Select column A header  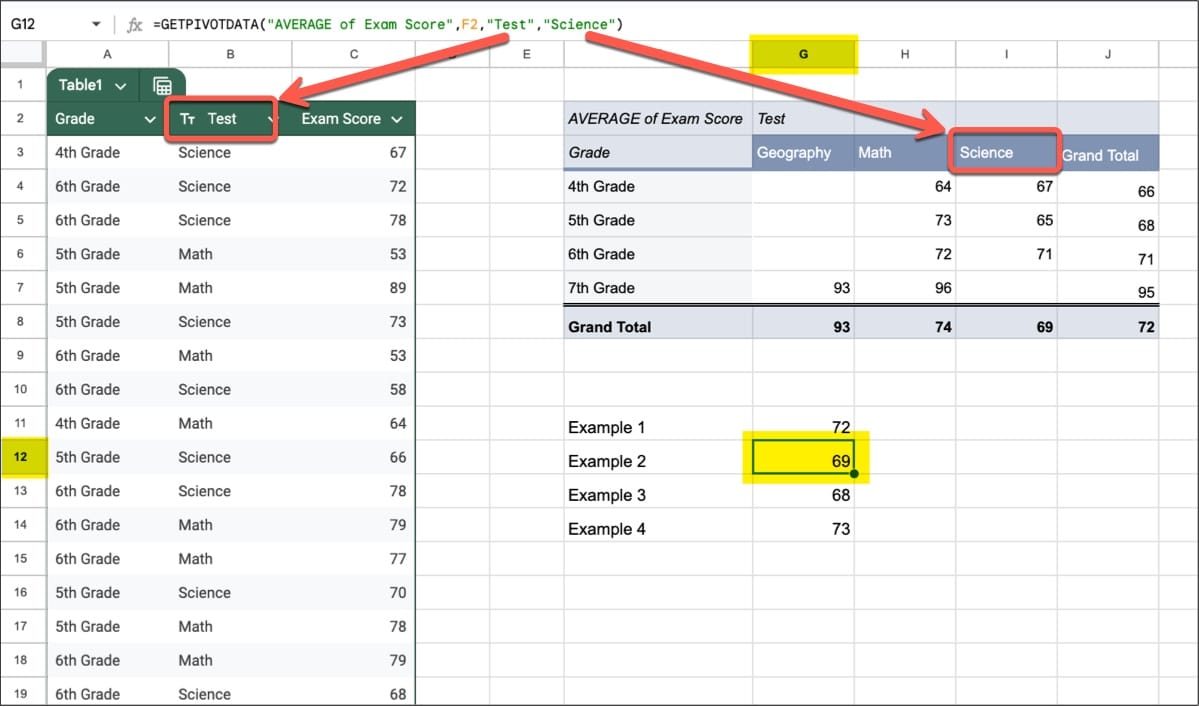pyautogui.click(x=107, y=54)
